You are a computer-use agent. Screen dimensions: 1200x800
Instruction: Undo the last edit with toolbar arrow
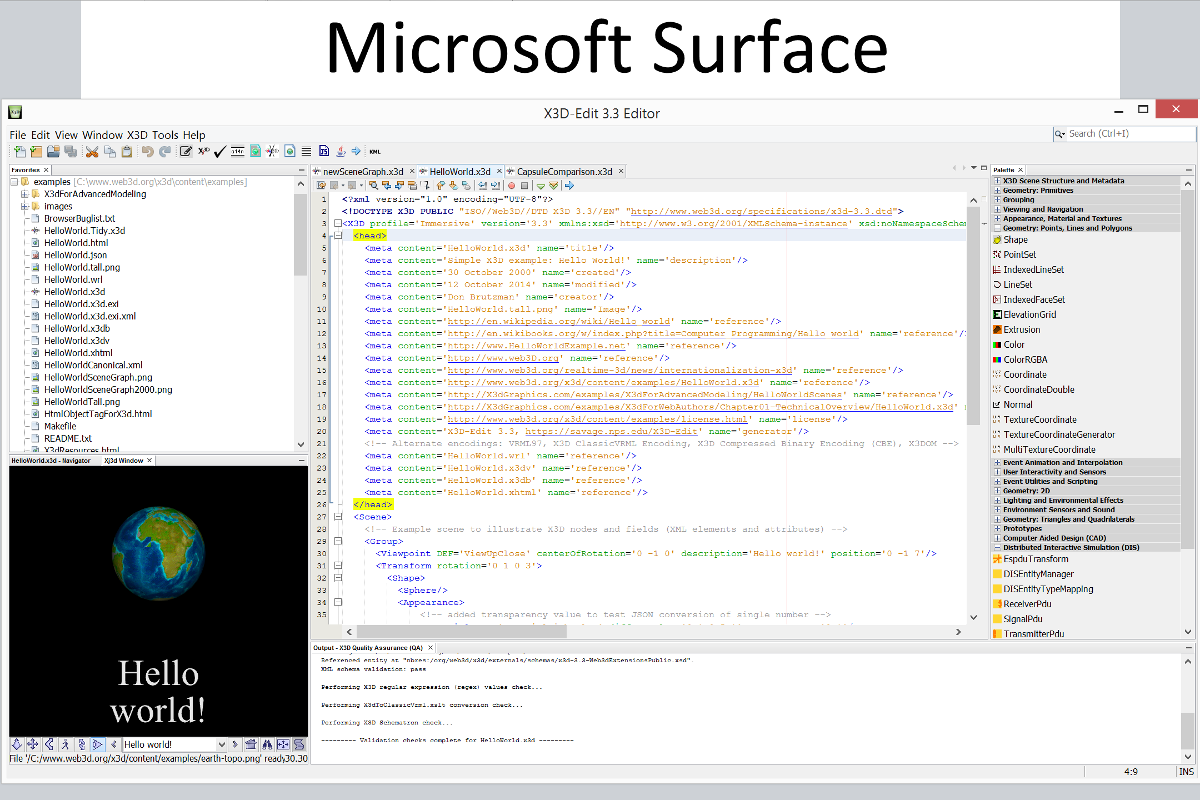pos(148,152)
